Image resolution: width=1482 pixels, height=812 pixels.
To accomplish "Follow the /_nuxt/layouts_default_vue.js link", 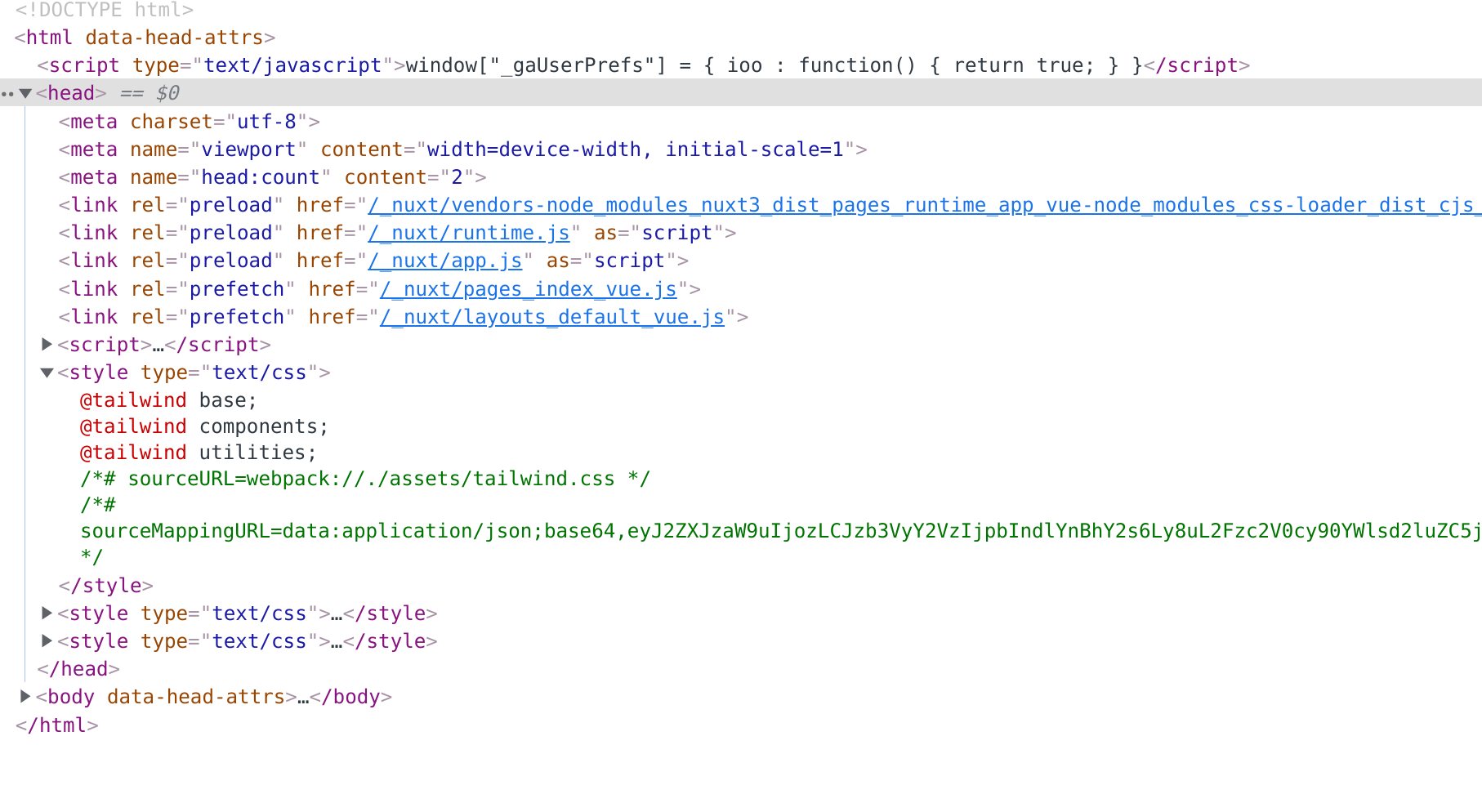I will click(552, 317).
